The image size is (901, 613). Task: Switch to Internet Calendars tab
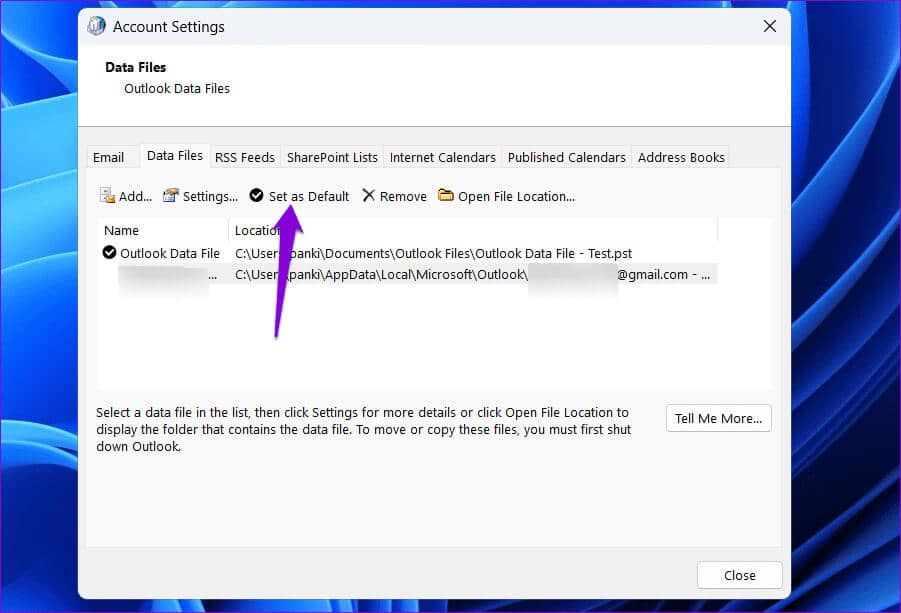tap(442, 157)
